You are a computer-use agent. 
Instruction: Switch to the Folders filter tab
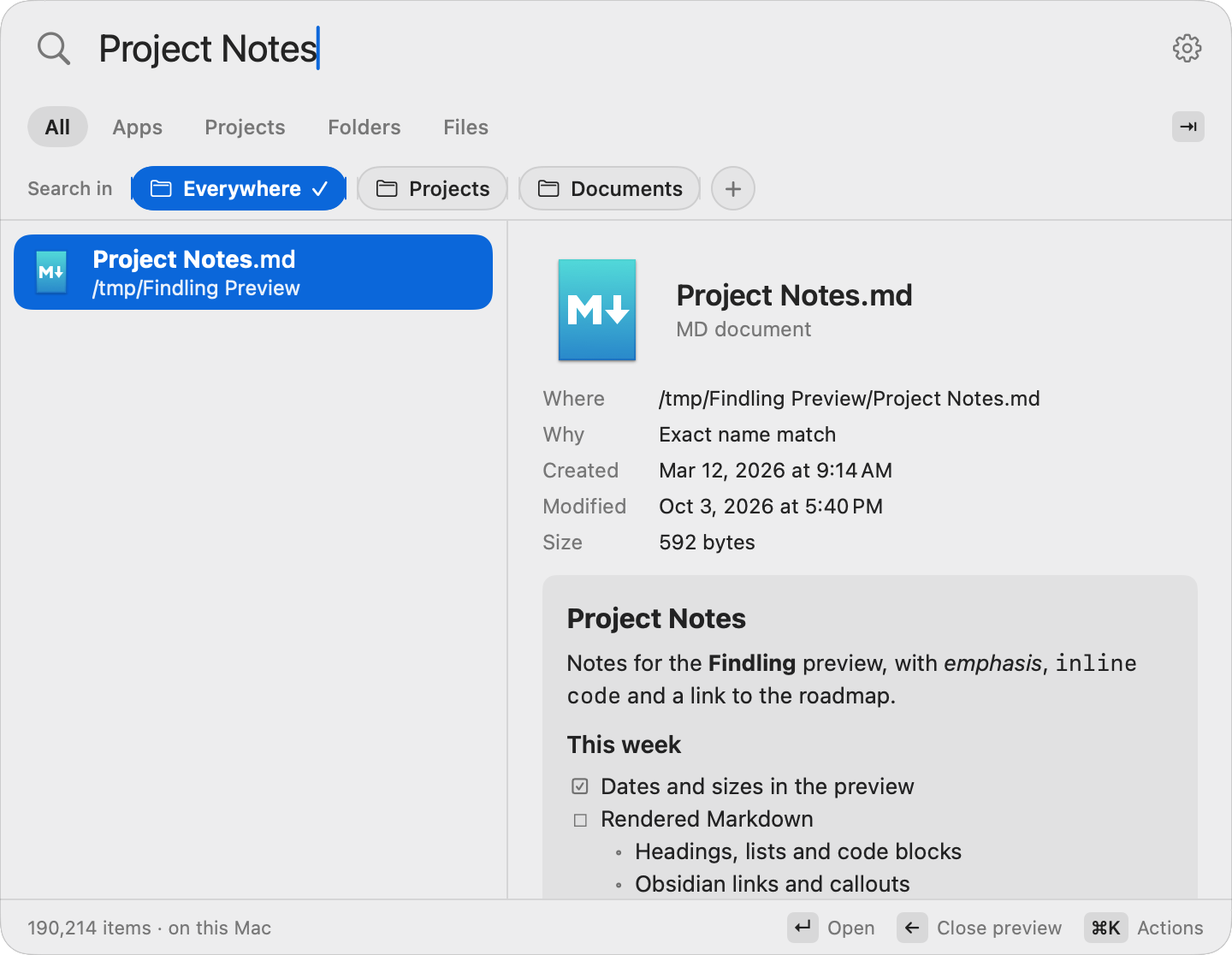[x=364, y=127]
